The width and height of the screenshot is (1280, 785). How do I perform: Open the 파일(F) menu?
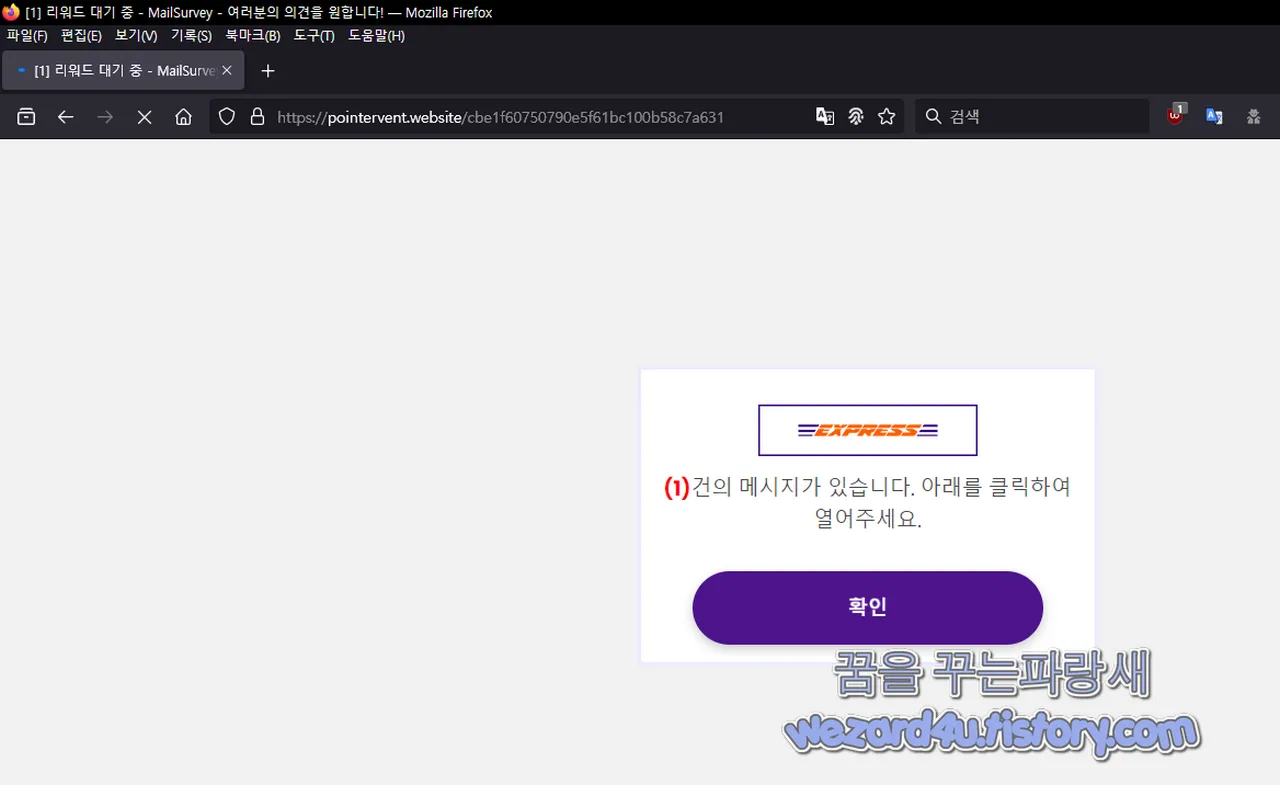pyautogui.click(x=27, y=36)
